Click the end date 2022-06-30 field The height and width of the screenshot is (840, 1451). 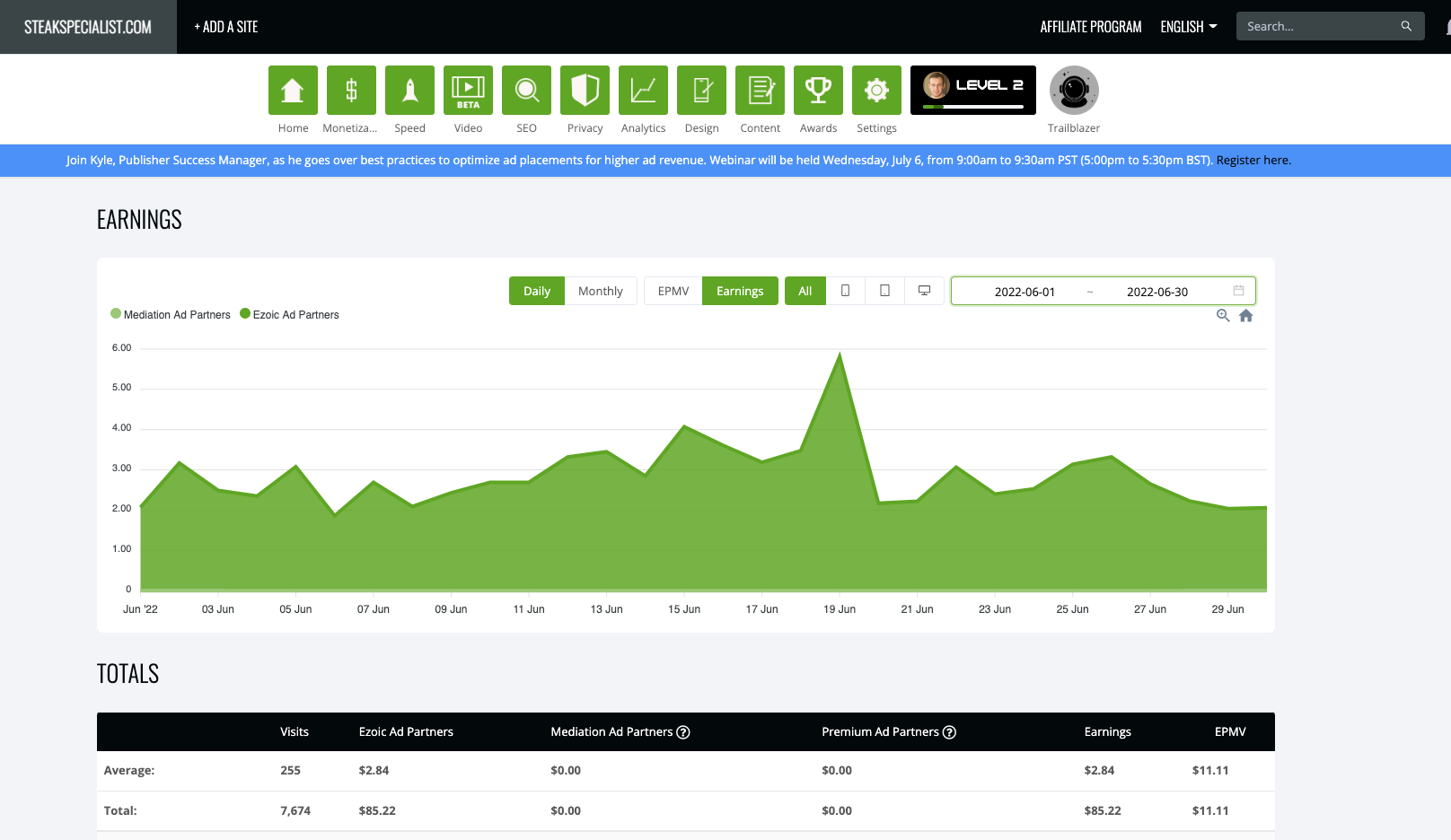coord(1157,292)
